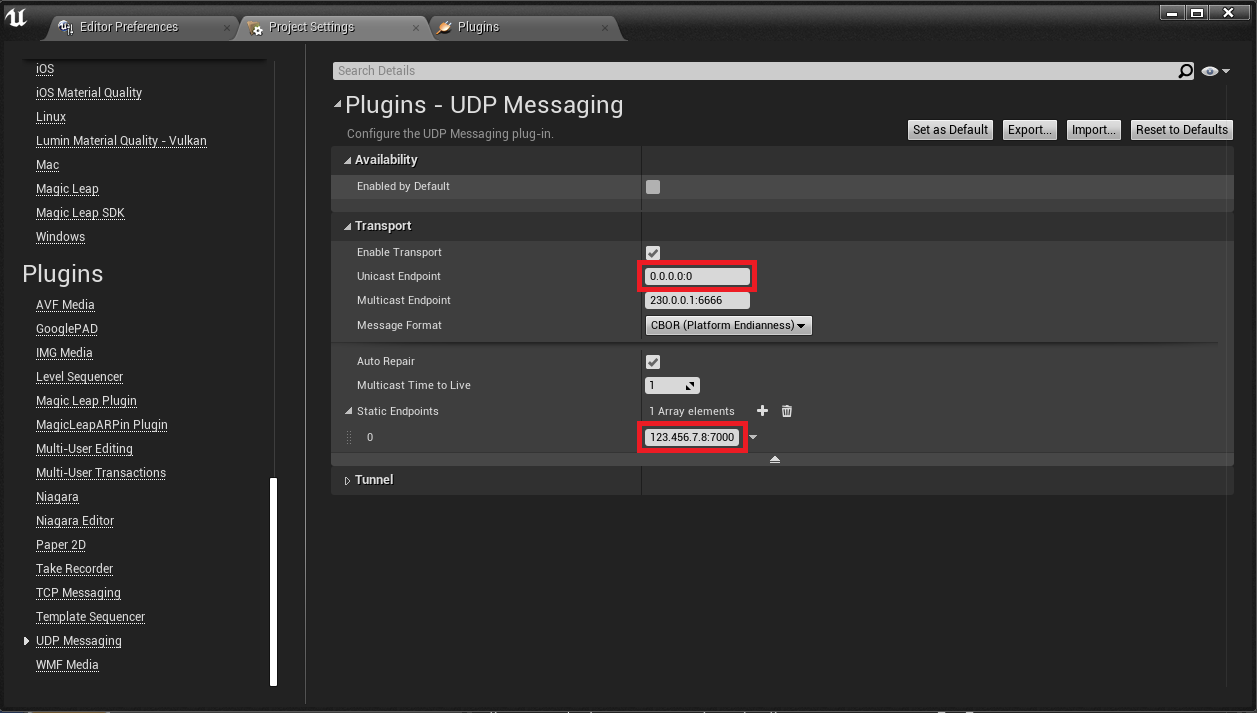
Task: Open Windows platform settings
Action: coord(60,237)
